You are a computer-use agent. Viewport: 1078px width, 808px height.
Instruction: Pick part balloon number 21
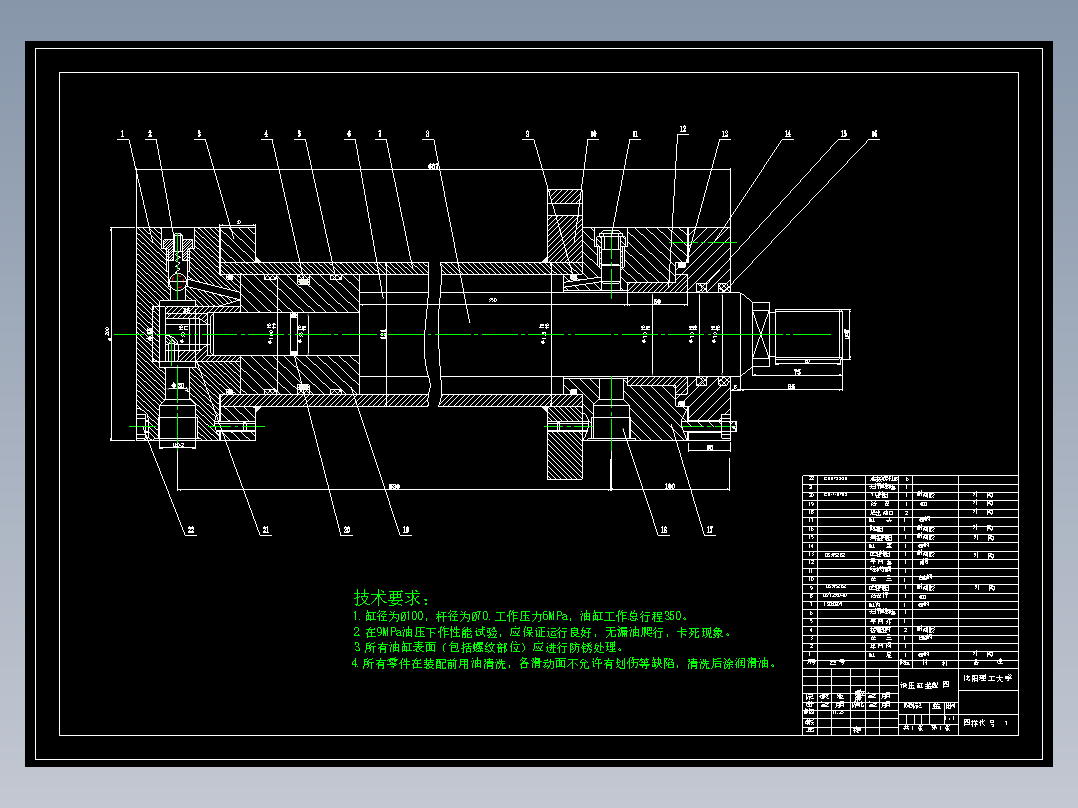[x=265, y=530]
